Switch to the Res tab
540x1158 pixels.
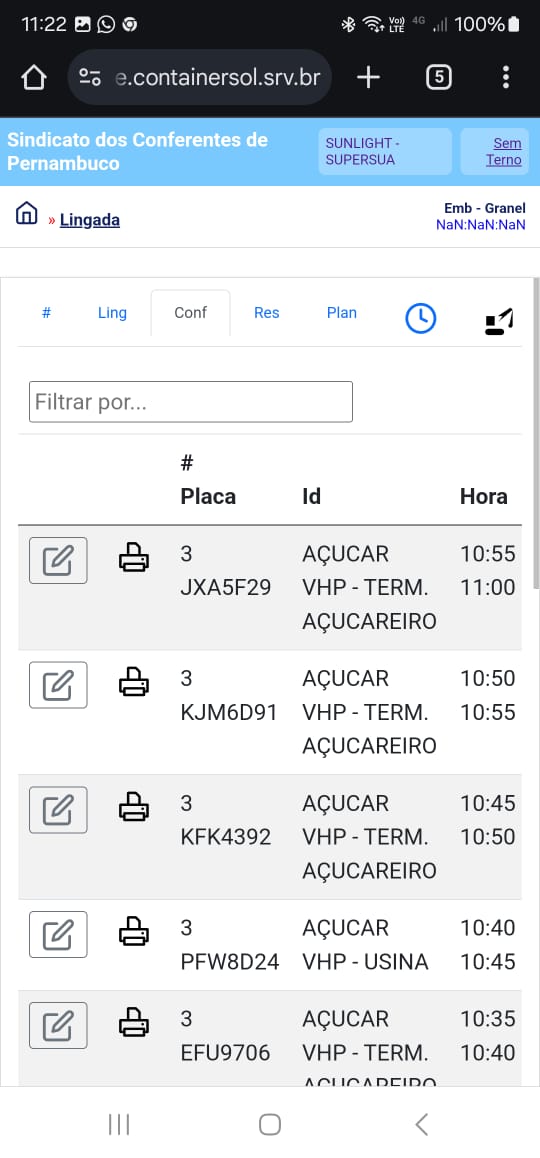pos(267,312)
